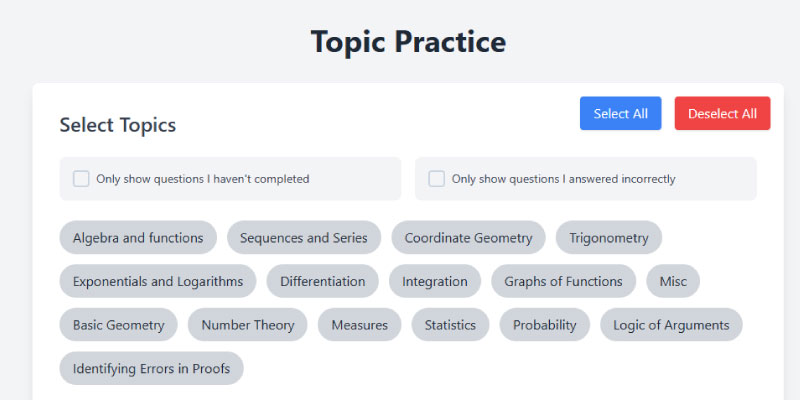Enable only show questions I haven't completed

click(x=81, y=179)
